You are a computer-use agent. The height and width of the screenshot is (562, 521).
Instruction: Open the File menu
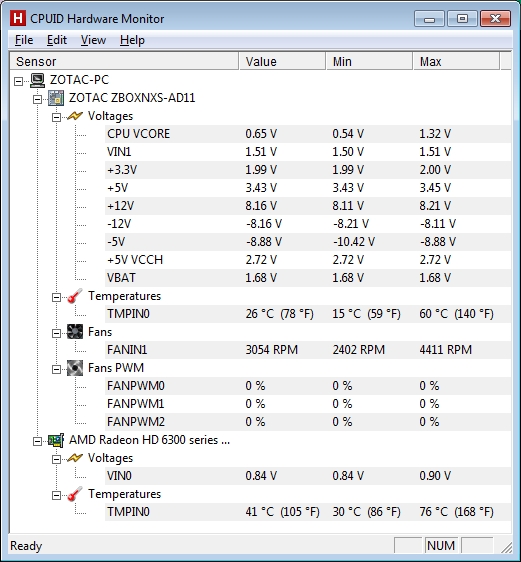tap(24, 40)
